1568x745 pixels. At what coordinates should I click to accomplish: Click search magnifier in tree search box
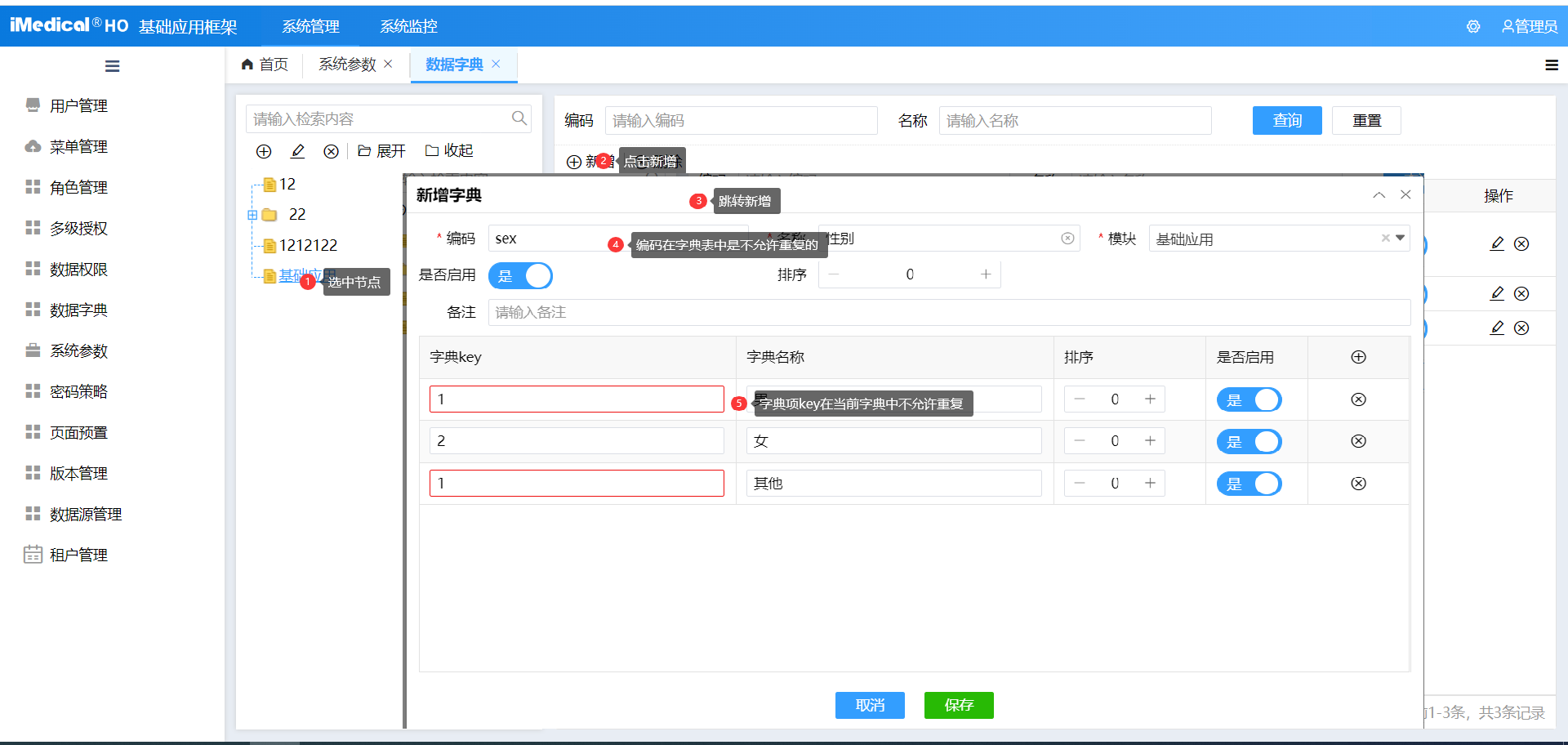(x=519, y=118)
